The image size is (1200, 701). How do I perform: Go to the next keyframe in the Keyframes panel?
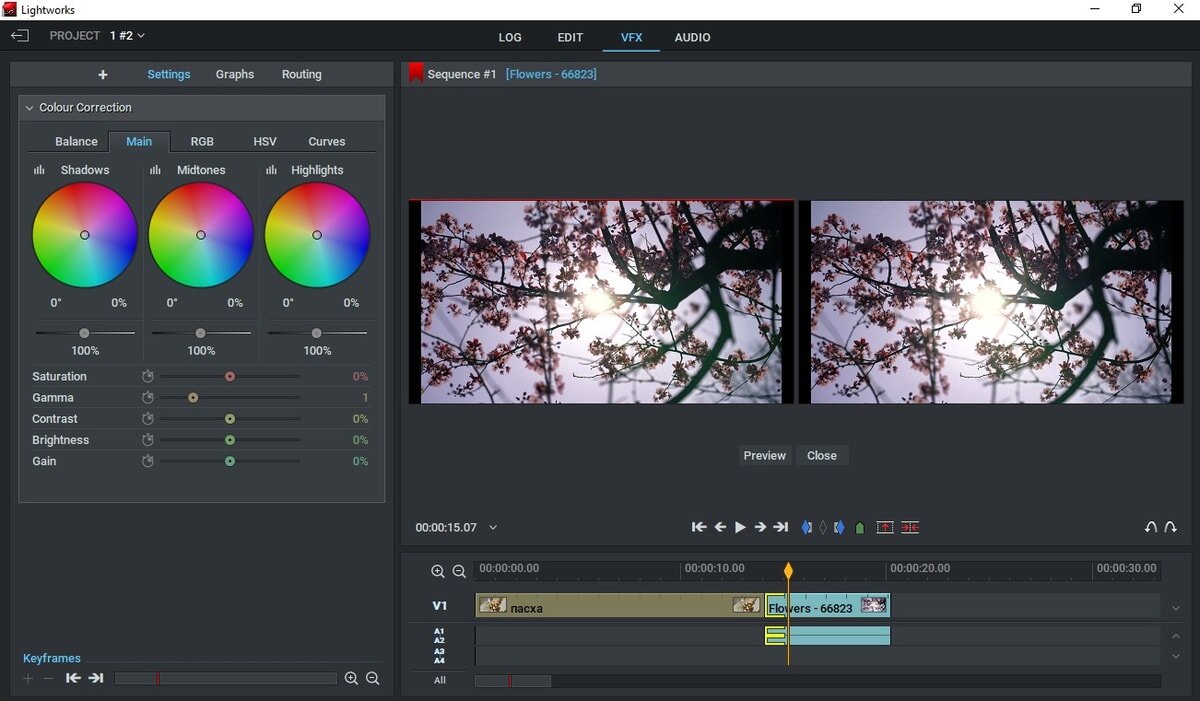96,678
